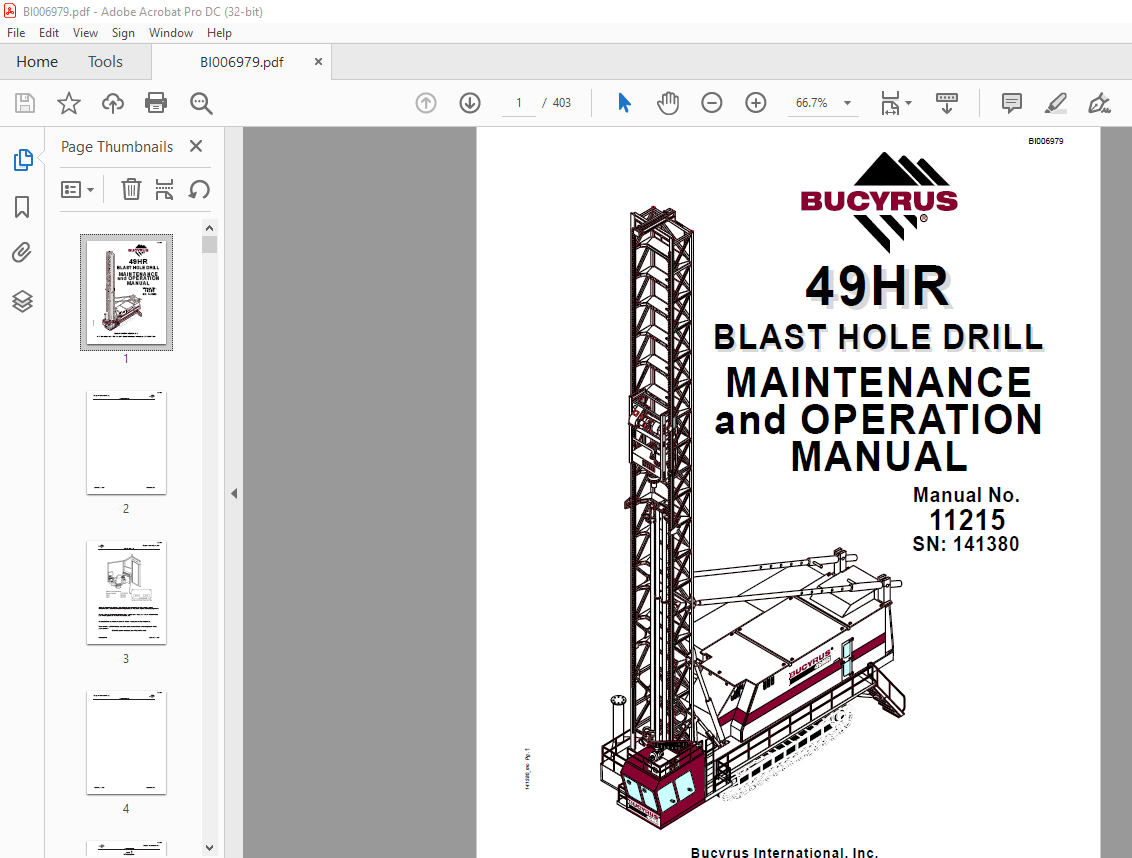Switch to the Home tab
Image resolution: width=1132 pixels, height=858 pixels.
click(x=37, y=62)
